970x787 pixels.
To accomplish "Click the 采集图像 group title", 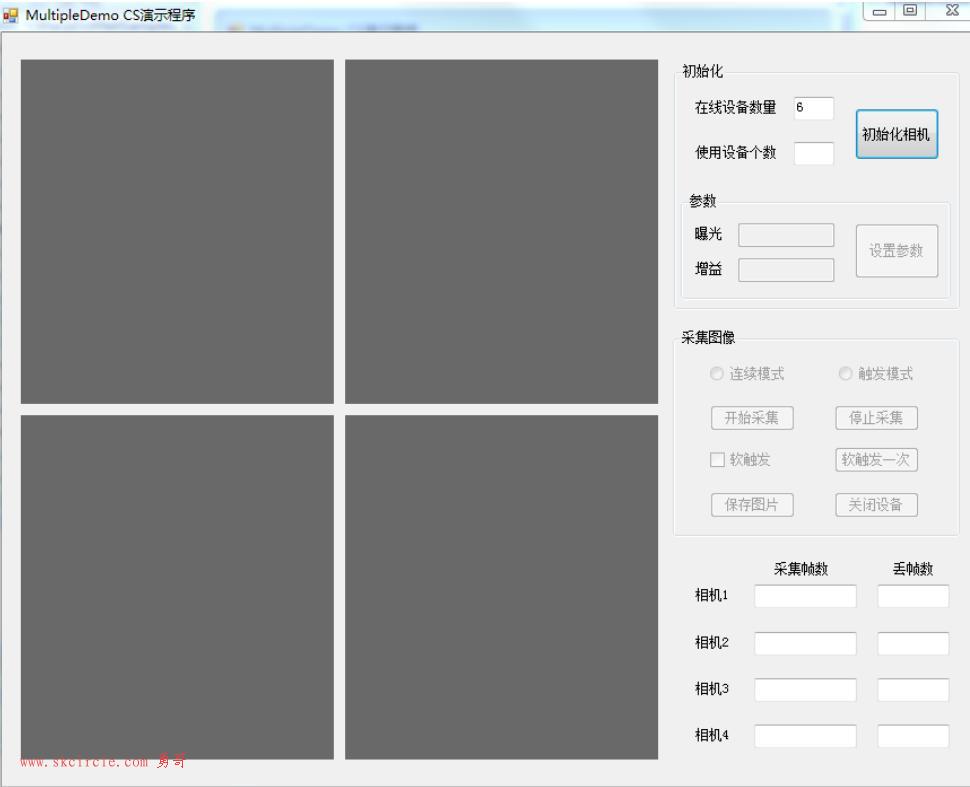I will [708, 338].
